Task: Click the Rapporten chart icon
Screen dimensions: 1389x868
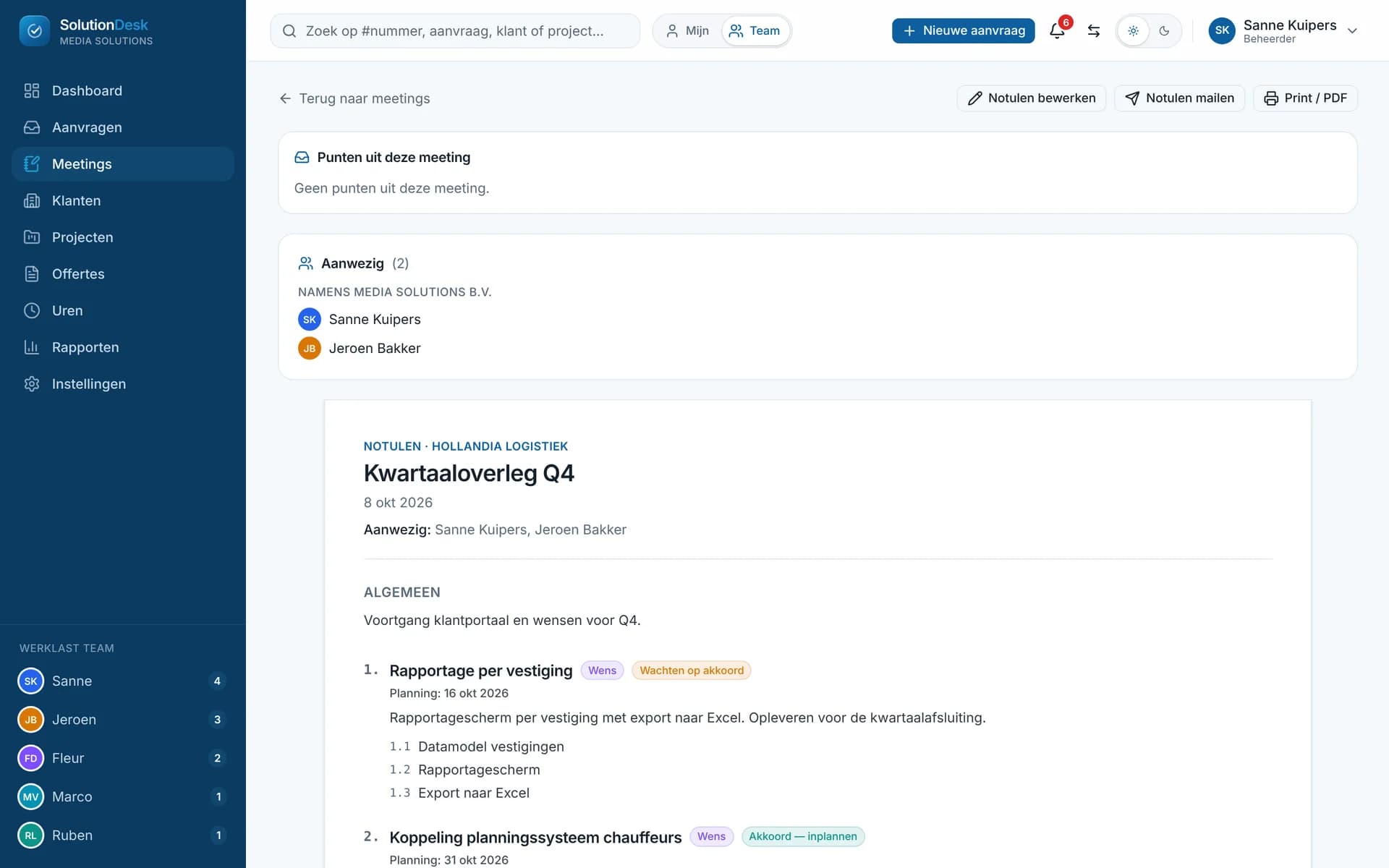Action: (32, 347)
